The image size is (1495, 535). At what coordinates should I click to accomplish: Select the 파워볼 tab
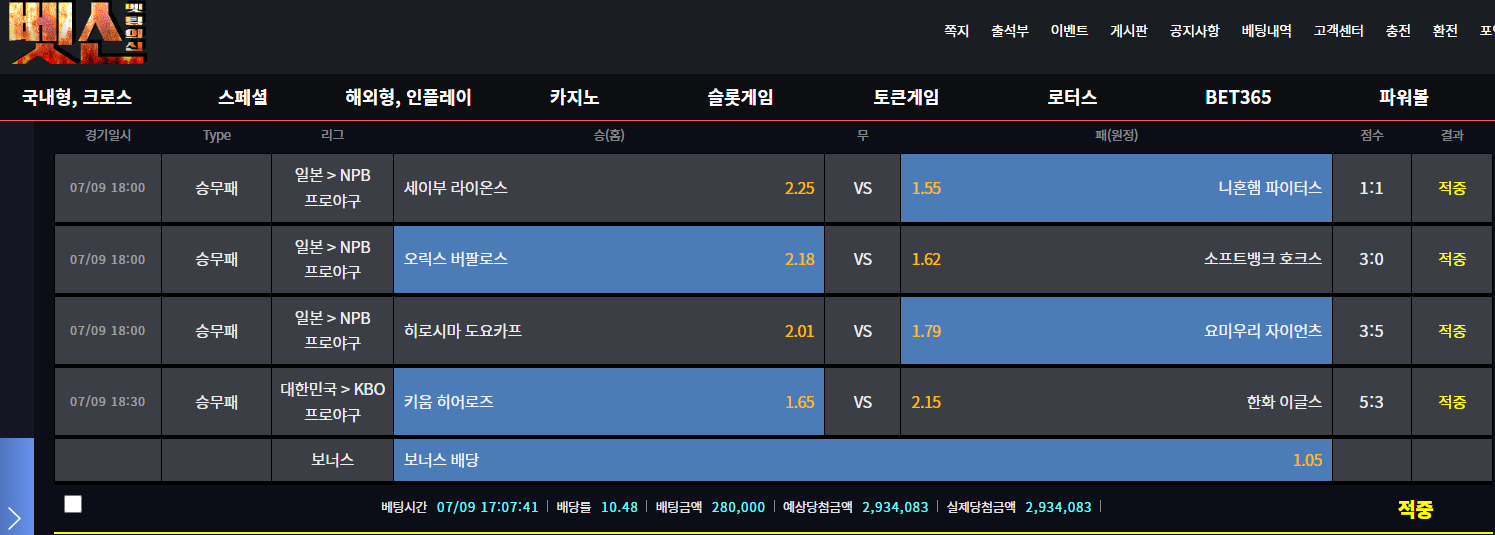[1403, 98]
